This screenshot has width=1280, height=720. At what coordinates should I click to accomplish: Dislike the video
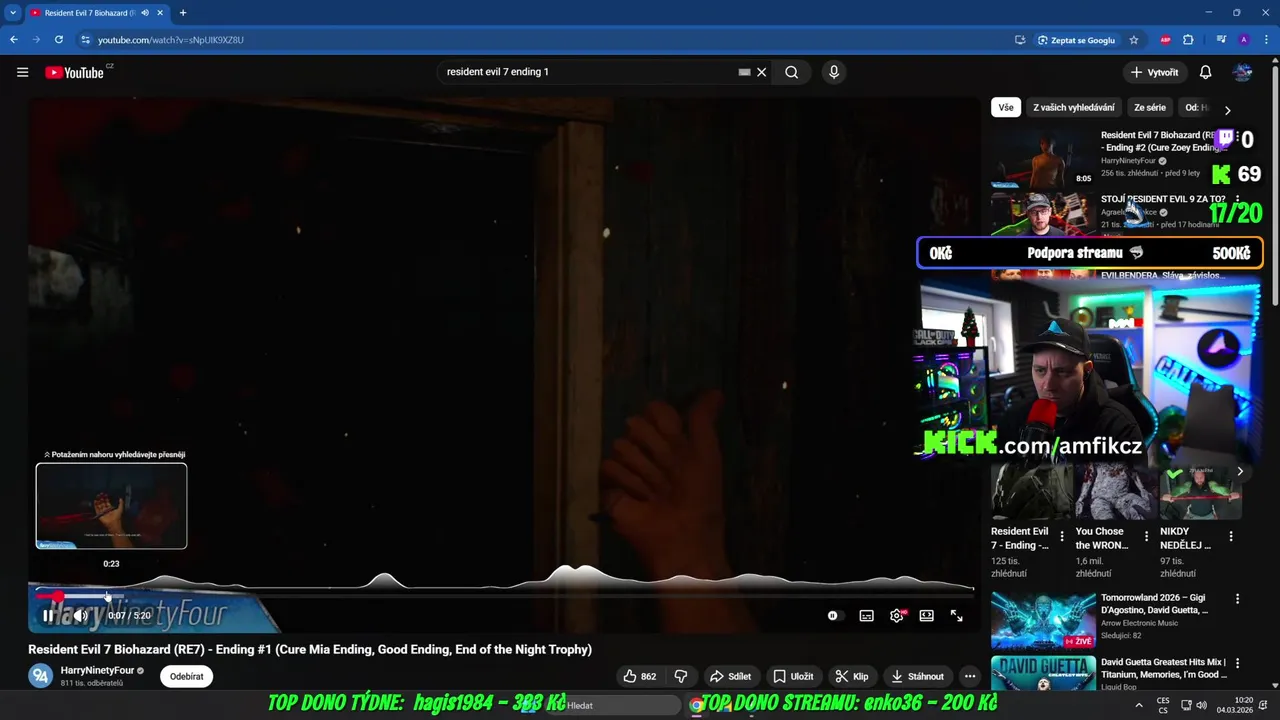(x=681, y=676)
